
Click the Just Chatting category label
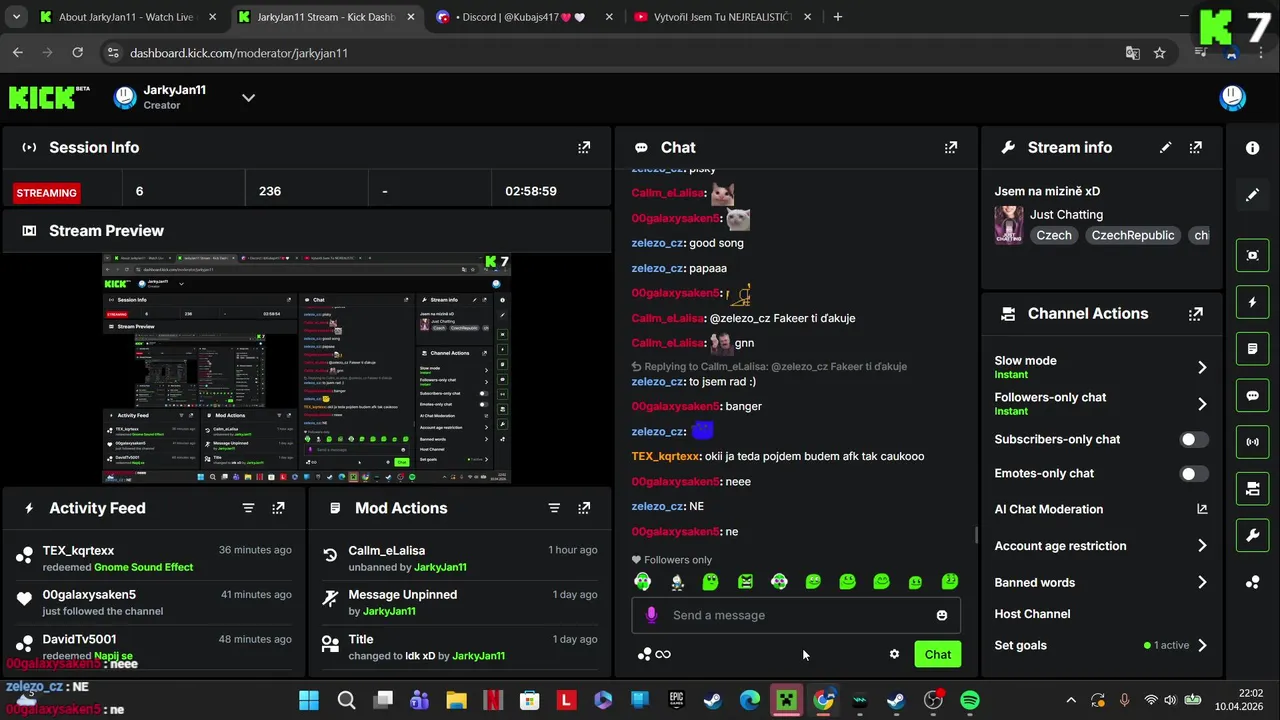[1066, 214]
